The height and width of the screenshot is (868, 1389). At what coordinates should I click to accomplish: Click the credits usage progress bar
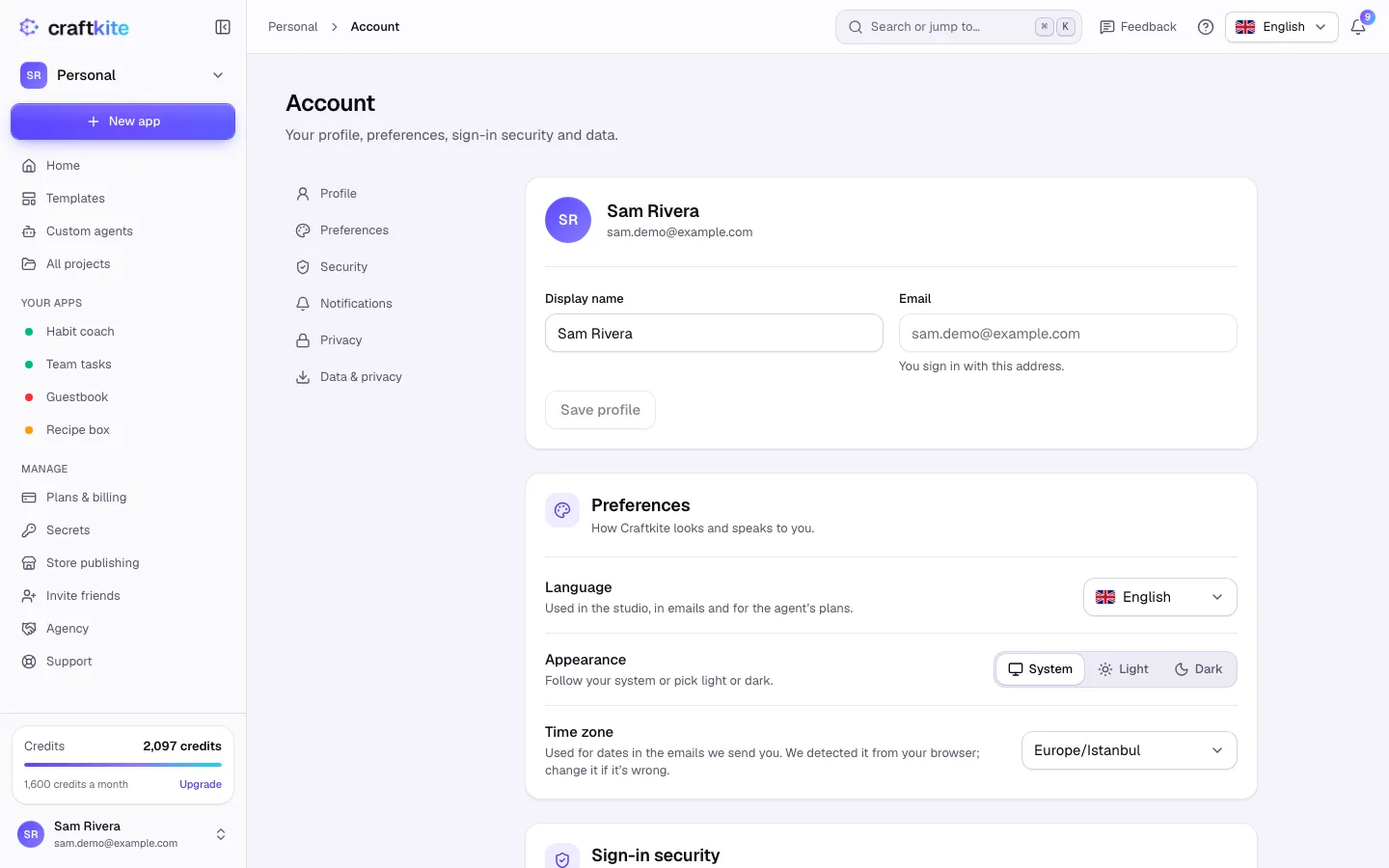123,765
